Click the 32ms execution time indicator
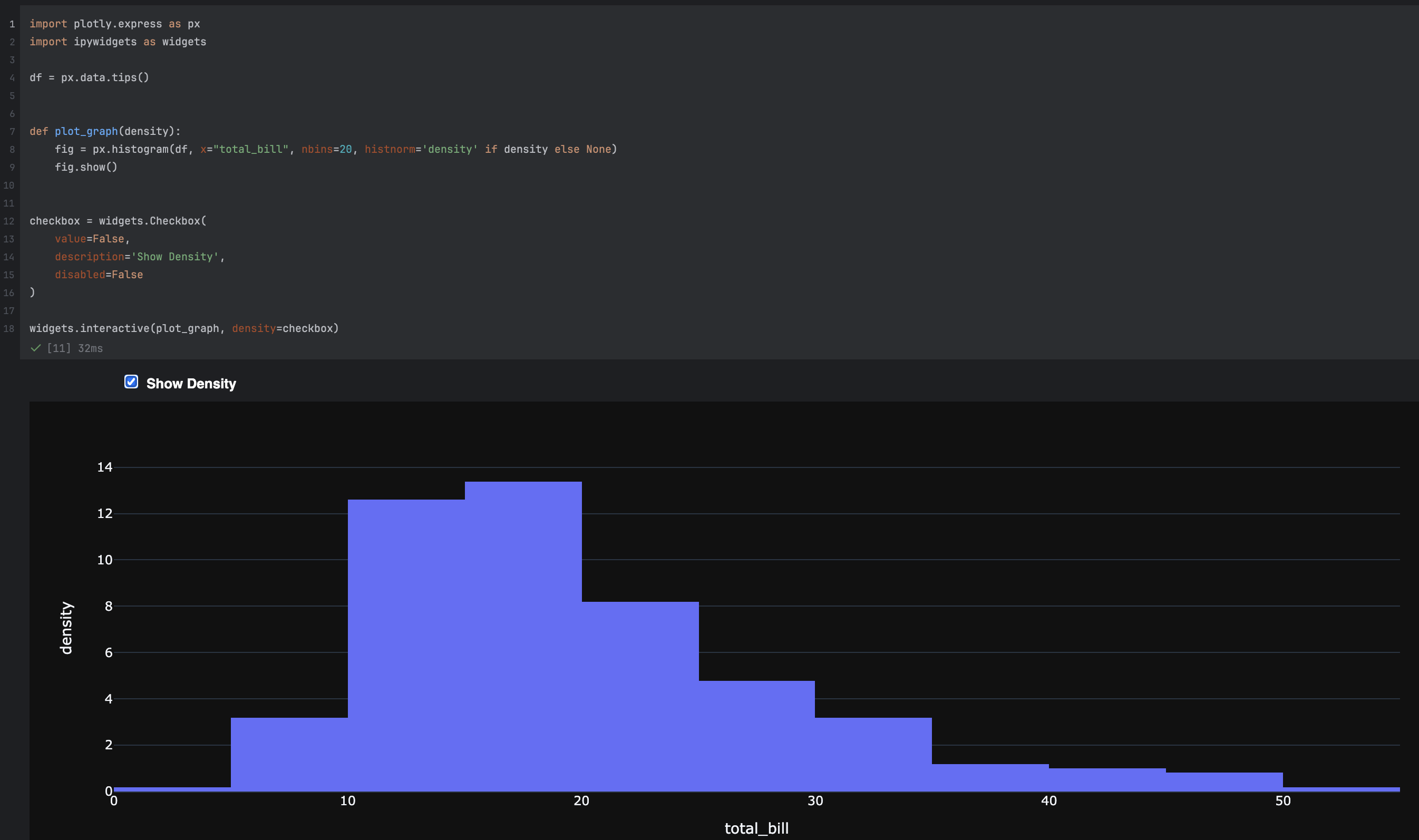The width and height of the screenshot is (1419, 840). point(90,348)
